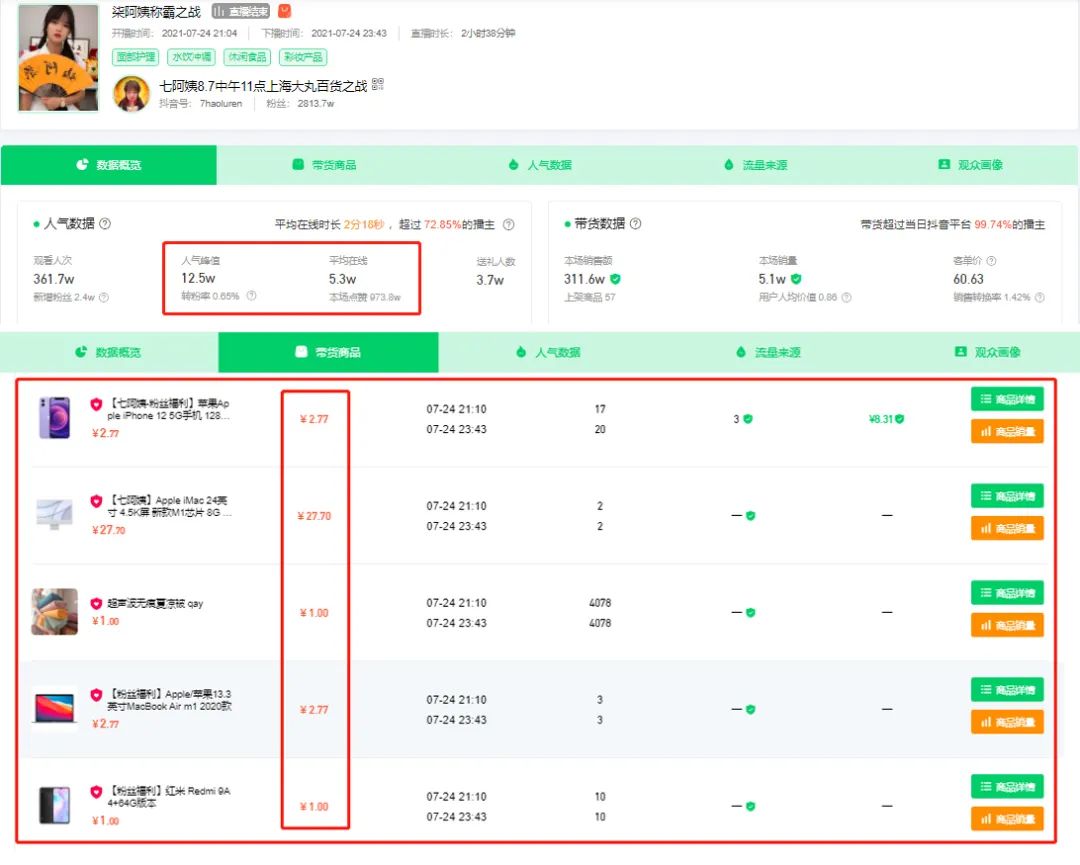This screenshot has height=865, width=1080.
Task: Click the green shield next to ¥8.31
Action: (900, 419)
